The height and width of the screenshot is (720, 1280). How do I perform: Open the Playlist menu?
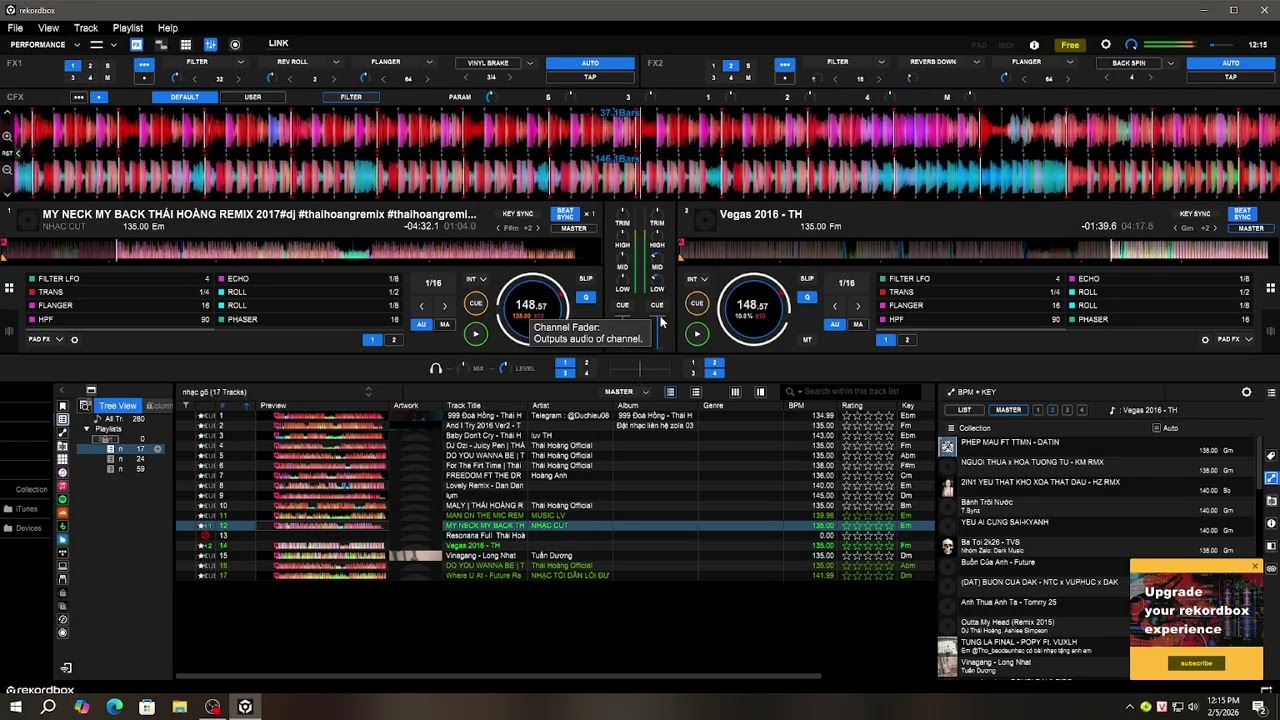[127, 28]
